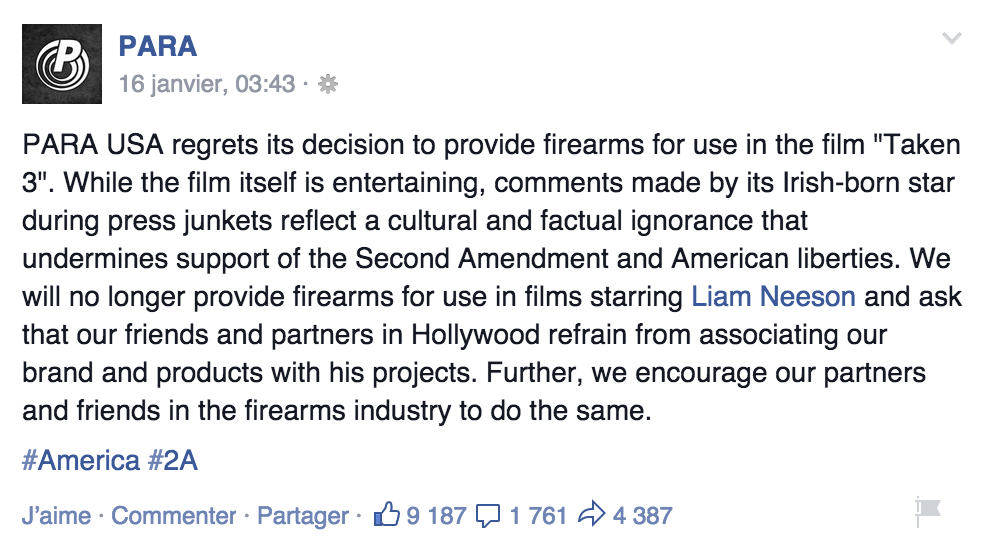This screenshot has height=546, width=984.
Task: Click J'aime to like the post
Action: (57, 516)
